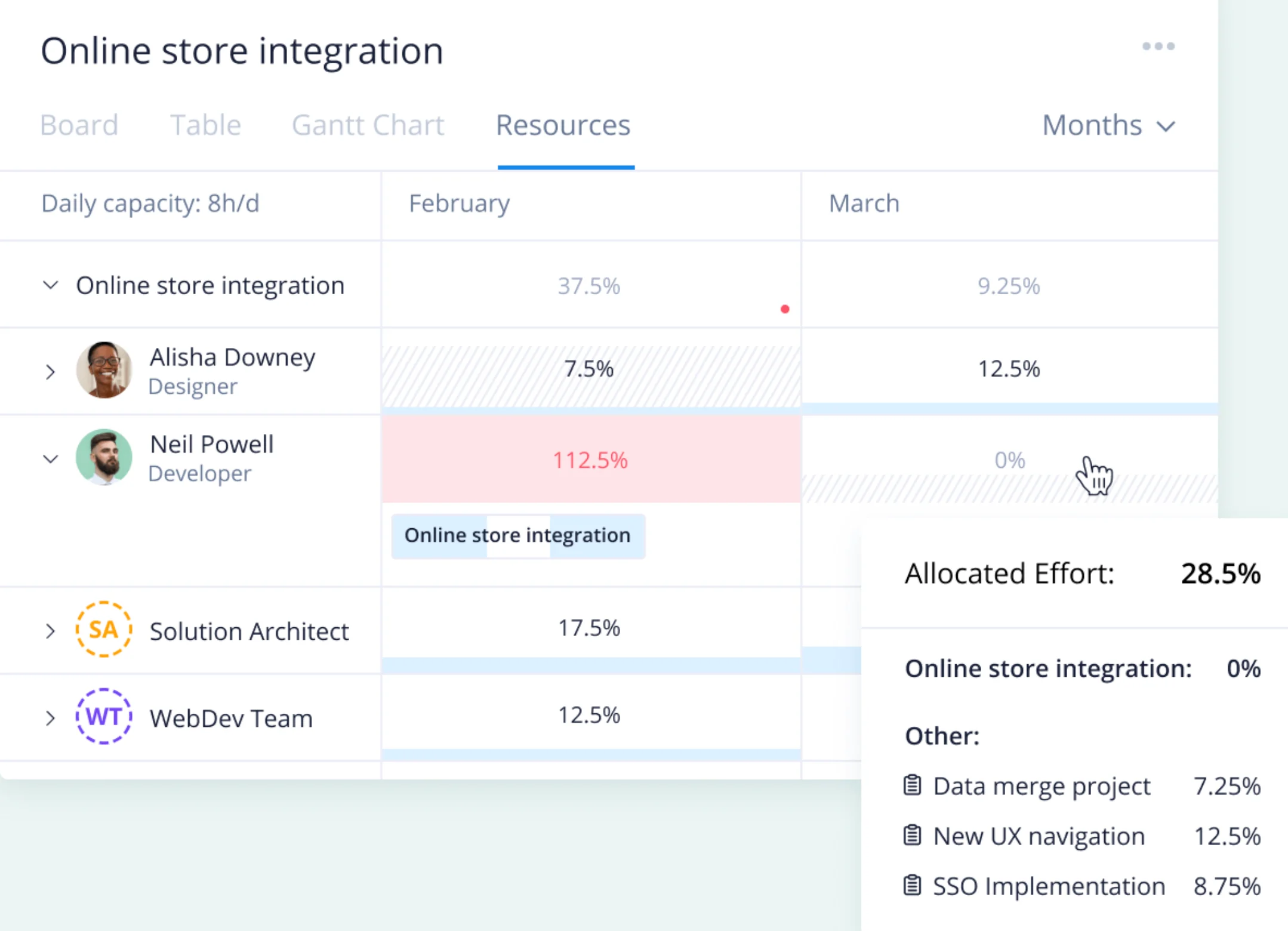Screen dimensions: 1288x931
Task: Click the SSO Implementation clipboard icon
Action: point(912,886)
